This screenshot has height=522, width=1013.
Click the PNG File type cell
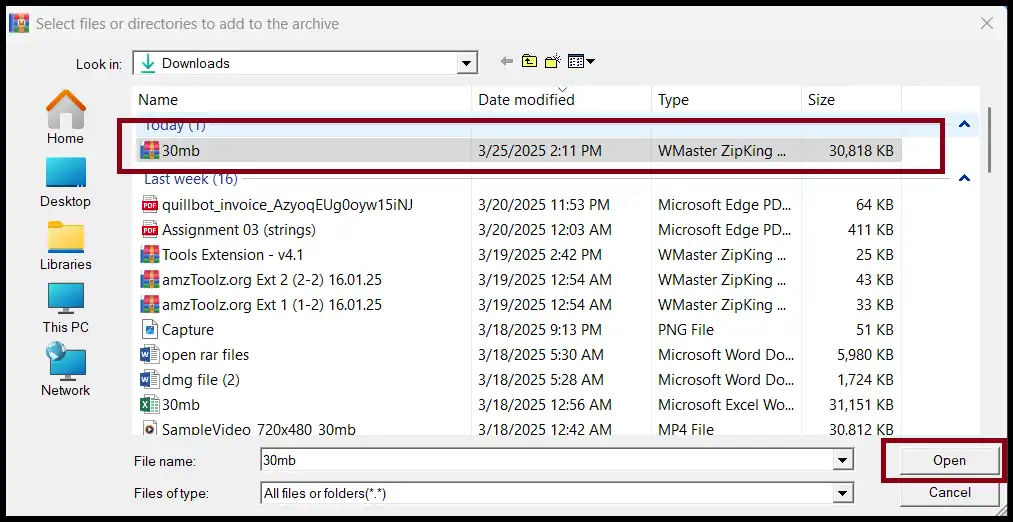pos(685,329)
